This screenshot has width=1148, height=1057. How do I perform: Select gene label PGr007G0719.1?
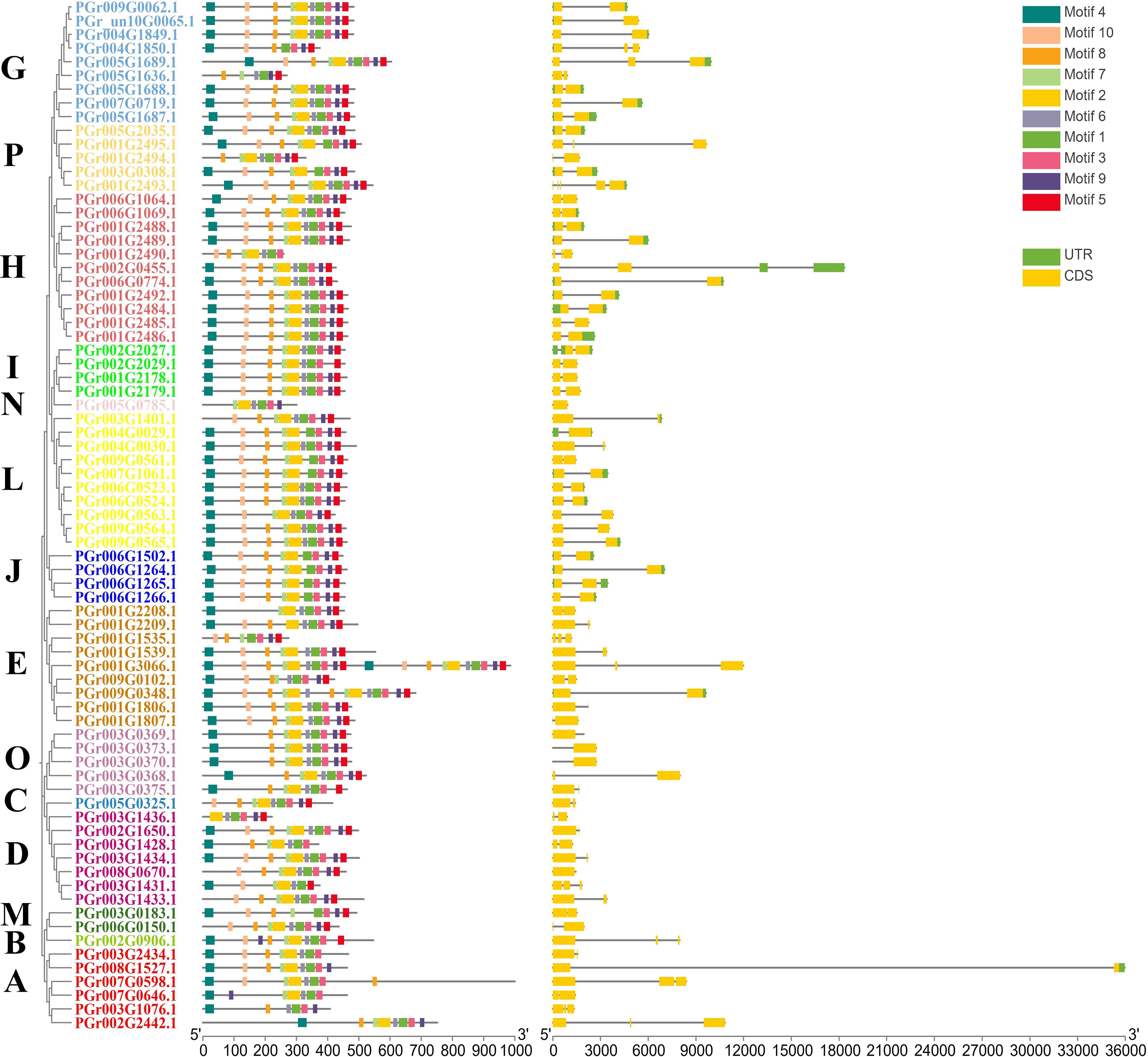[x=126, y=103]
